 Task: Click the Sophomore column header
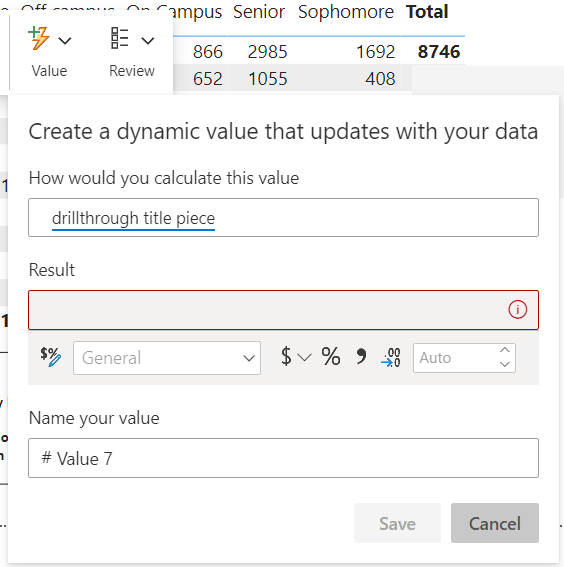click(346, 12)
